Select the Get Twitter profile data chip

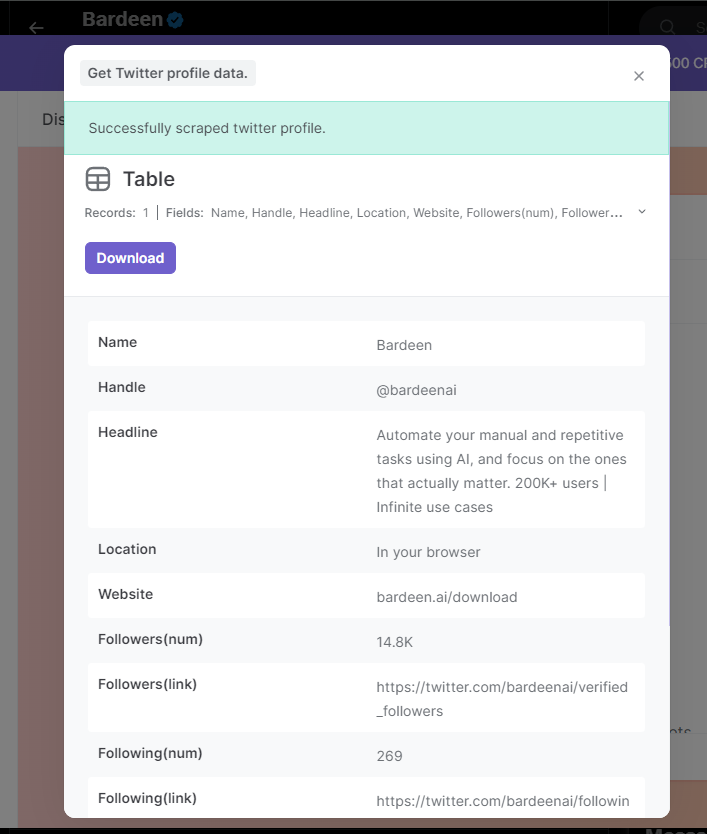(x=167, y=73)
